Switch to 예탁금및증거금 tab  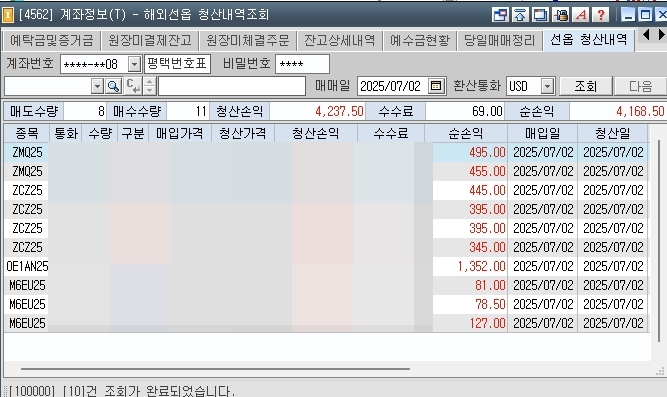point(51,40)
